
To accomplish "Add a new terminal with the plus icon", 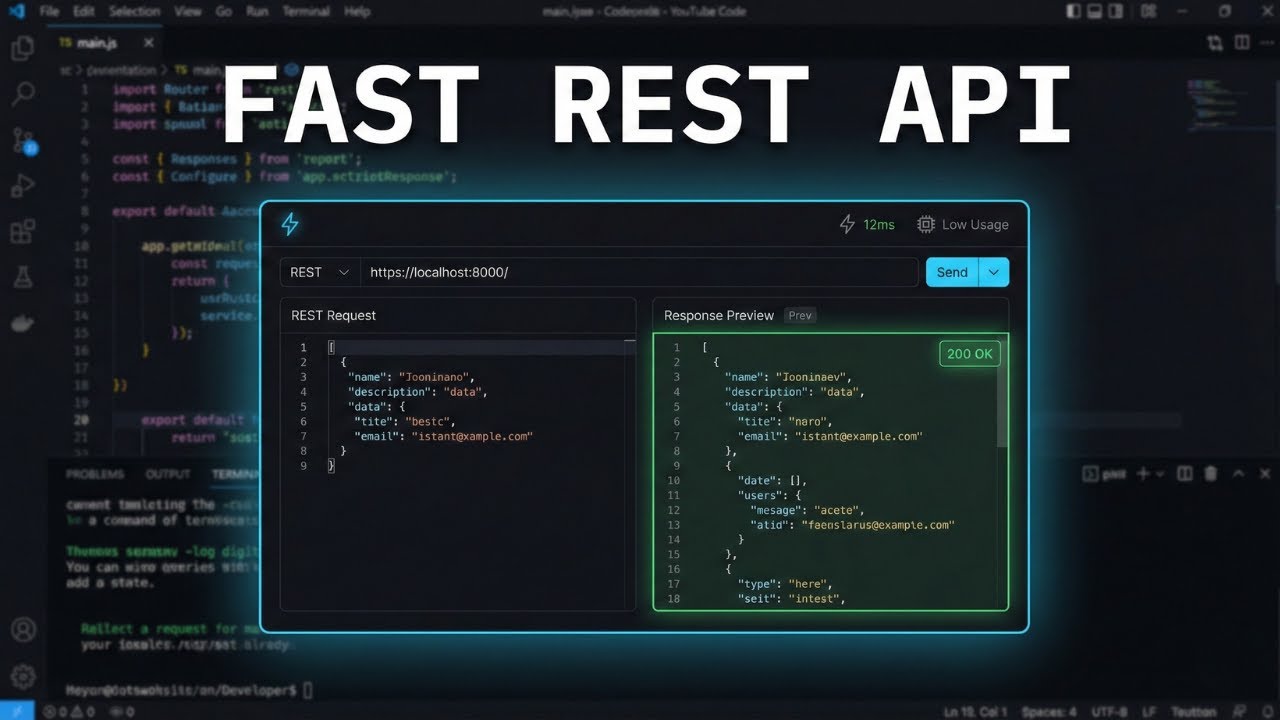I will pyautogui.click(x=1144, y=473).
